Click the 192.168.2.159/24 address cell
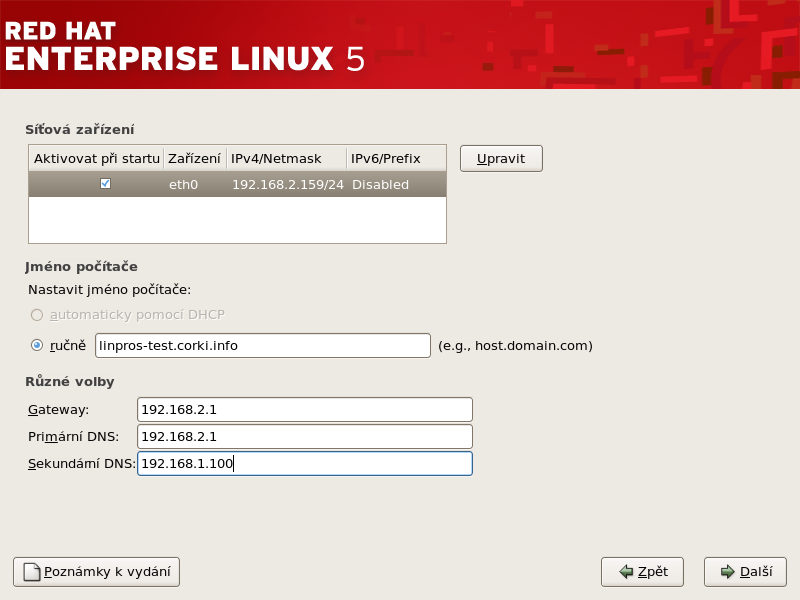 288,184
